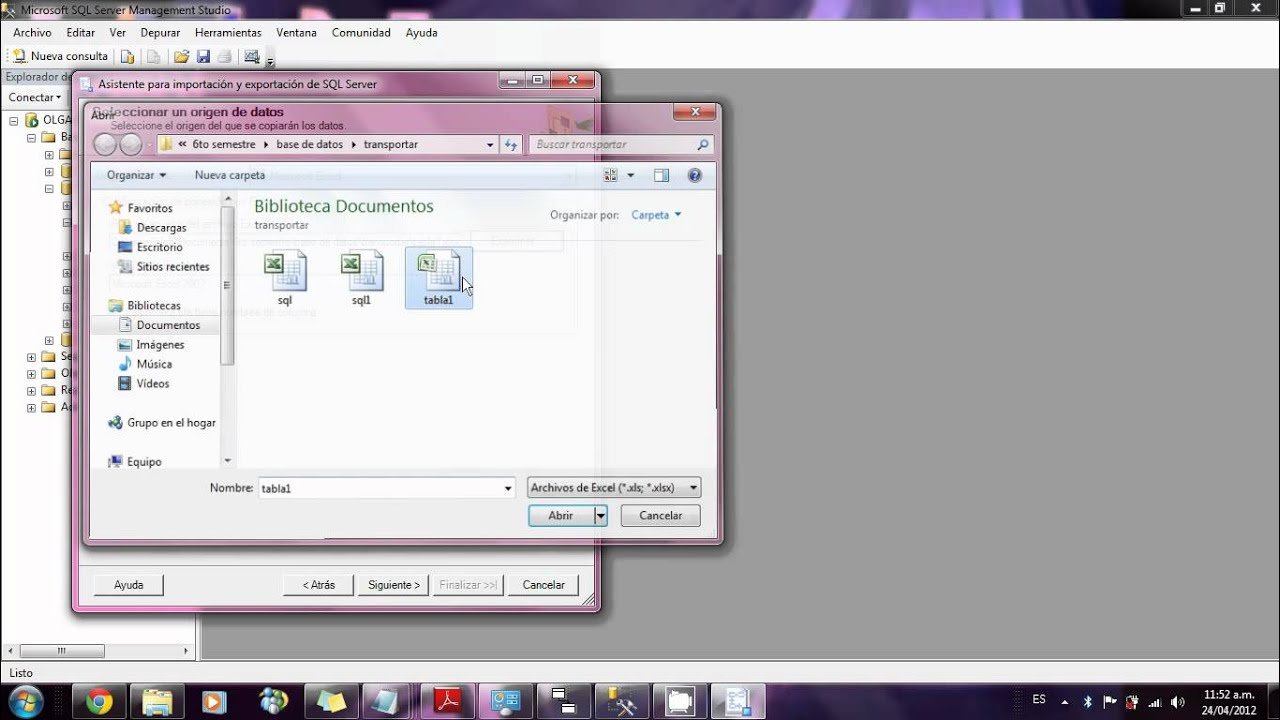Create a folder with Nueva carpeta
This screenshot has width=1280, height=720.
point(230,175)
